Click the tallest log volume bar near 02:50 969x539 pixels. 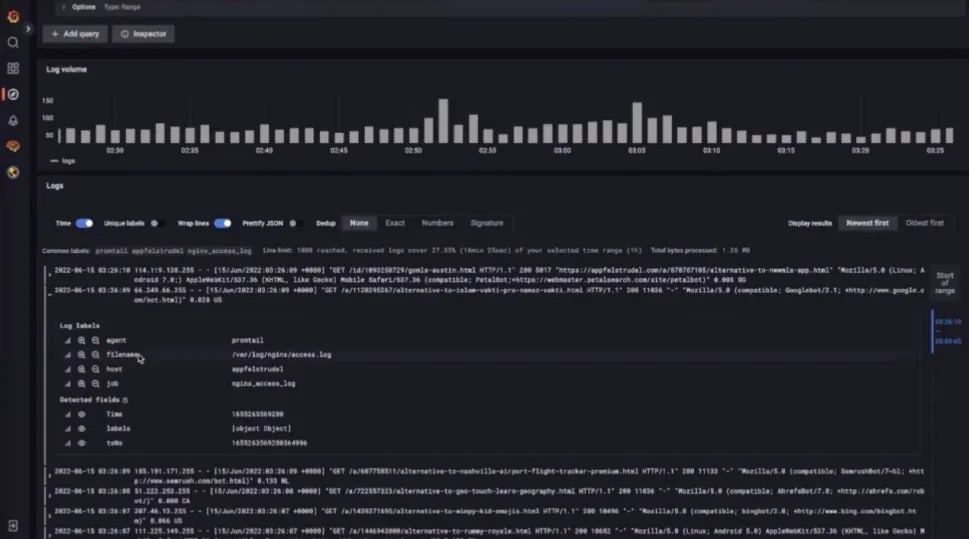point(443,121)
